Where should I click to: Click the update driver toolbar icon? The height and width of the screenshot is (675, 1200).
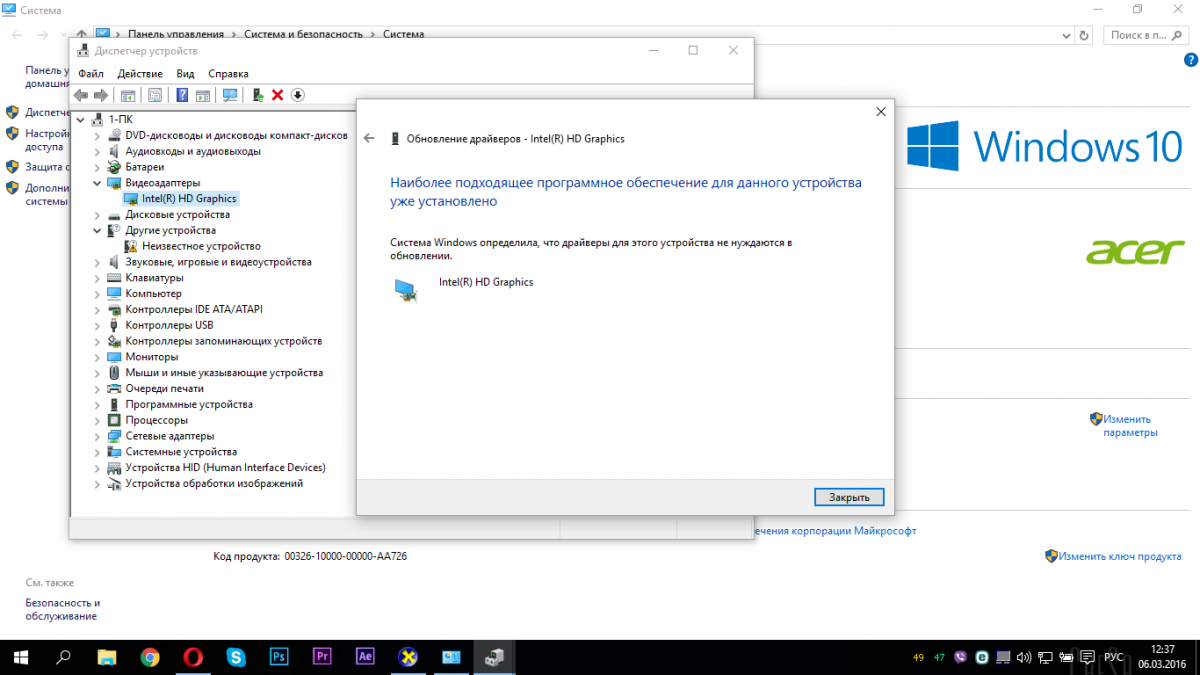click(258, 95)
